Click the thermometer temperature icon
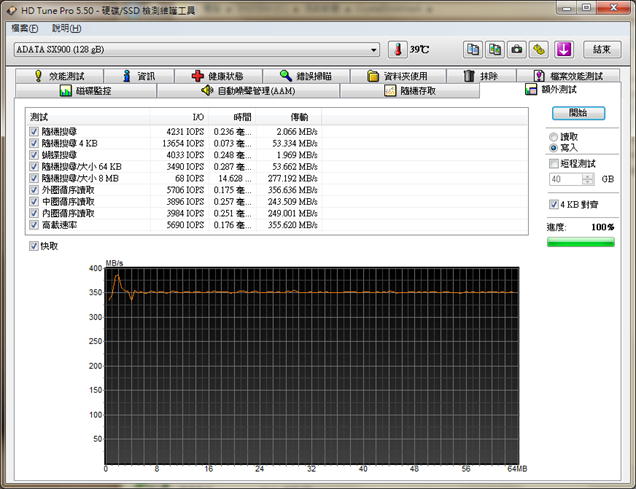The height and width of the screenshot is (489, 636). click(x=398, y=49)
